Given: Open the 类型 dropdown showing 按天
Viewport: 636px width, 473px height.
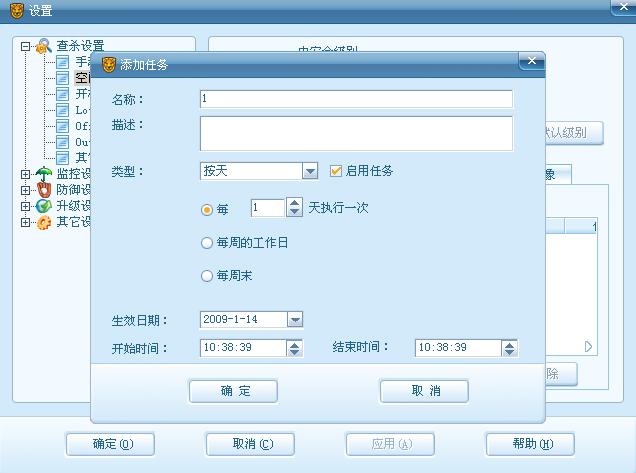Looking at the screenshot, I should (310, 171).
